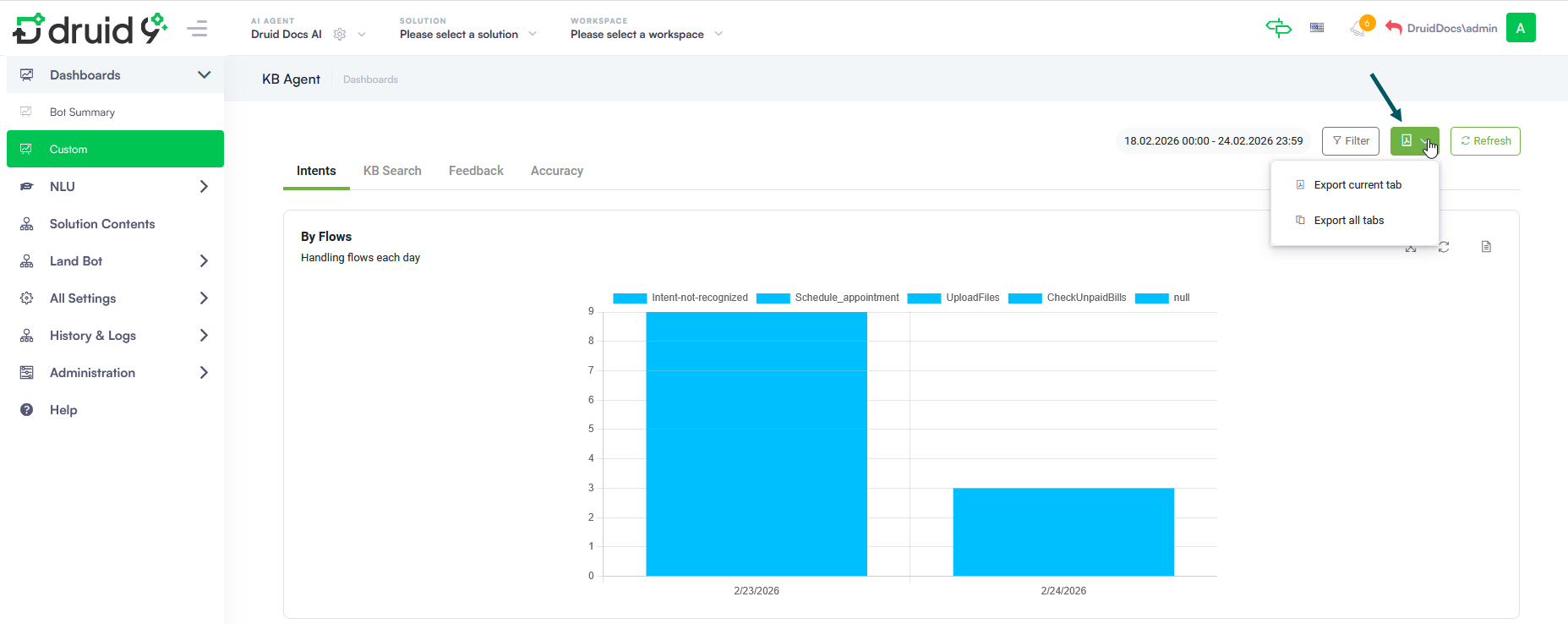
Task: Switch to the KB Search tab
Action: tap(392, 171)
